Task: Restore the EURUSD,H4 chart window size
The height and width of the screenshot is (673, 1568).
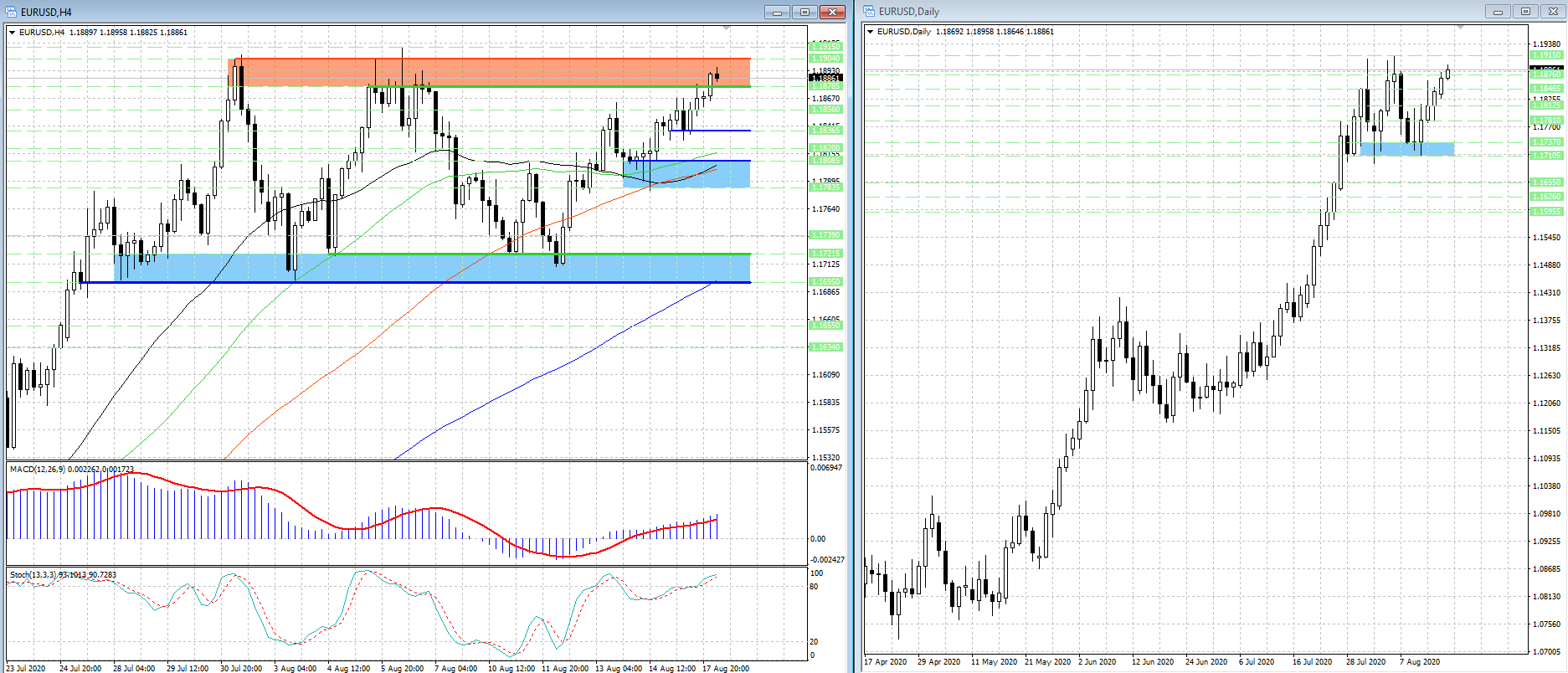Action: point(805,12)
